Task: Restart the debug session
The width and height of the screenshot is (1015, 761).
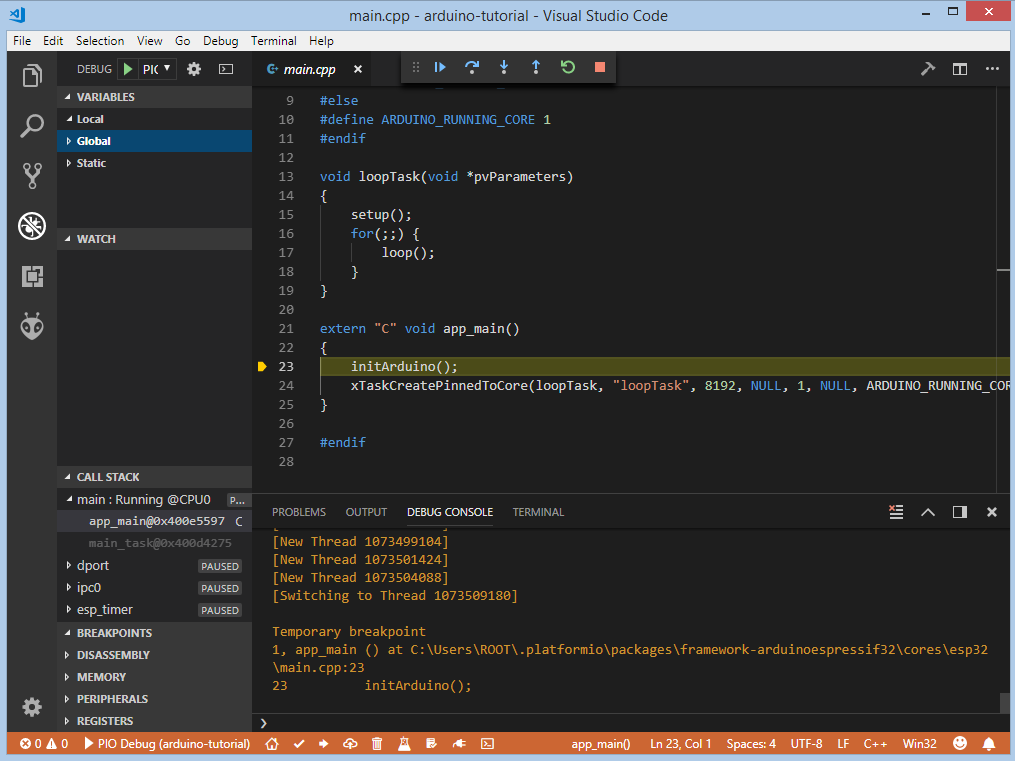Action: [x=568, y=67]
